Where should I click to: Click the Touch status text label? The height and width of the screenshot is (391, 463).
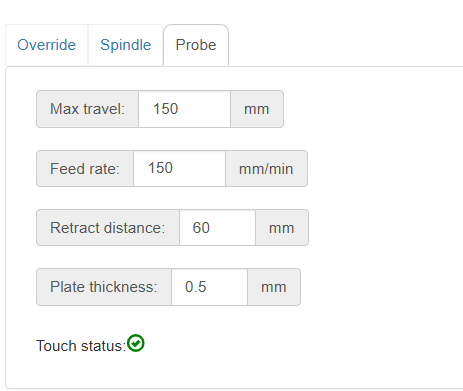pos(81,346)
